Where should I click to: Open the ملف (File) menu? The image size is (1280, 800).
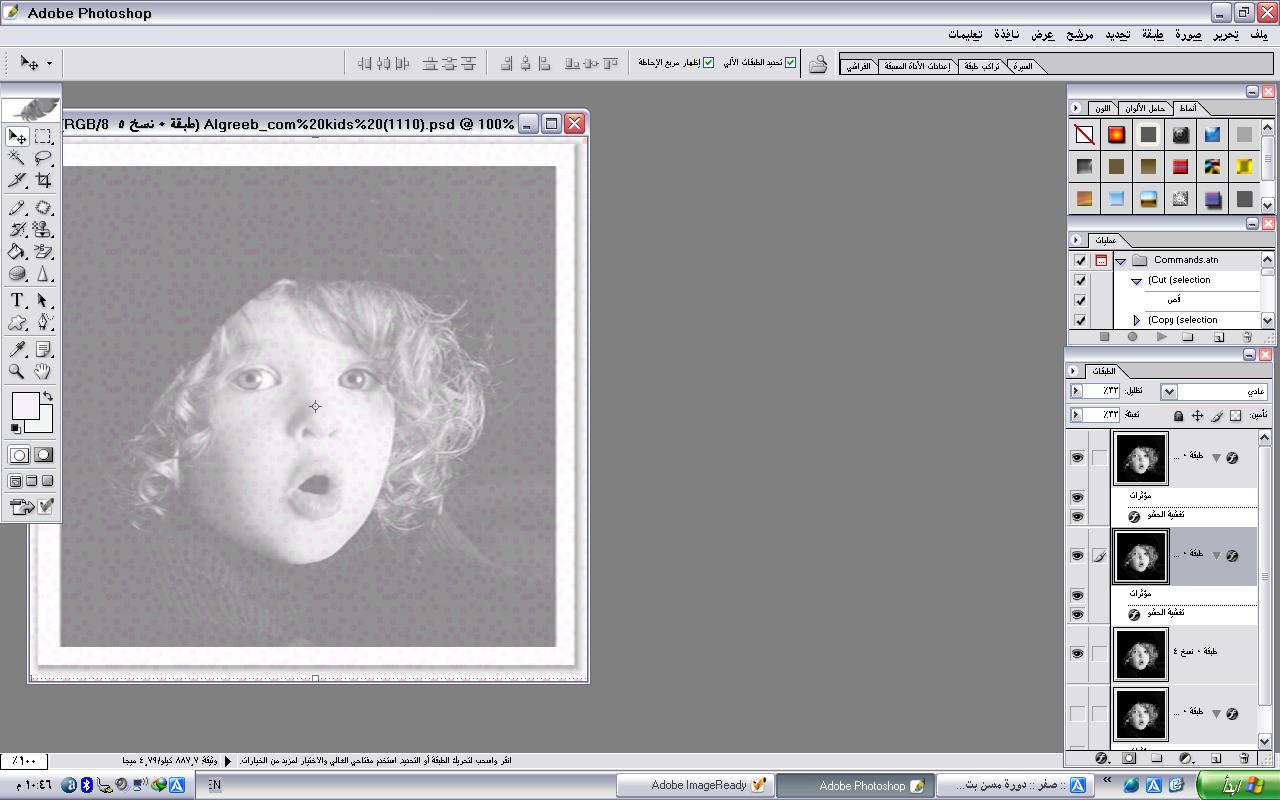(x=1258, y=35)
